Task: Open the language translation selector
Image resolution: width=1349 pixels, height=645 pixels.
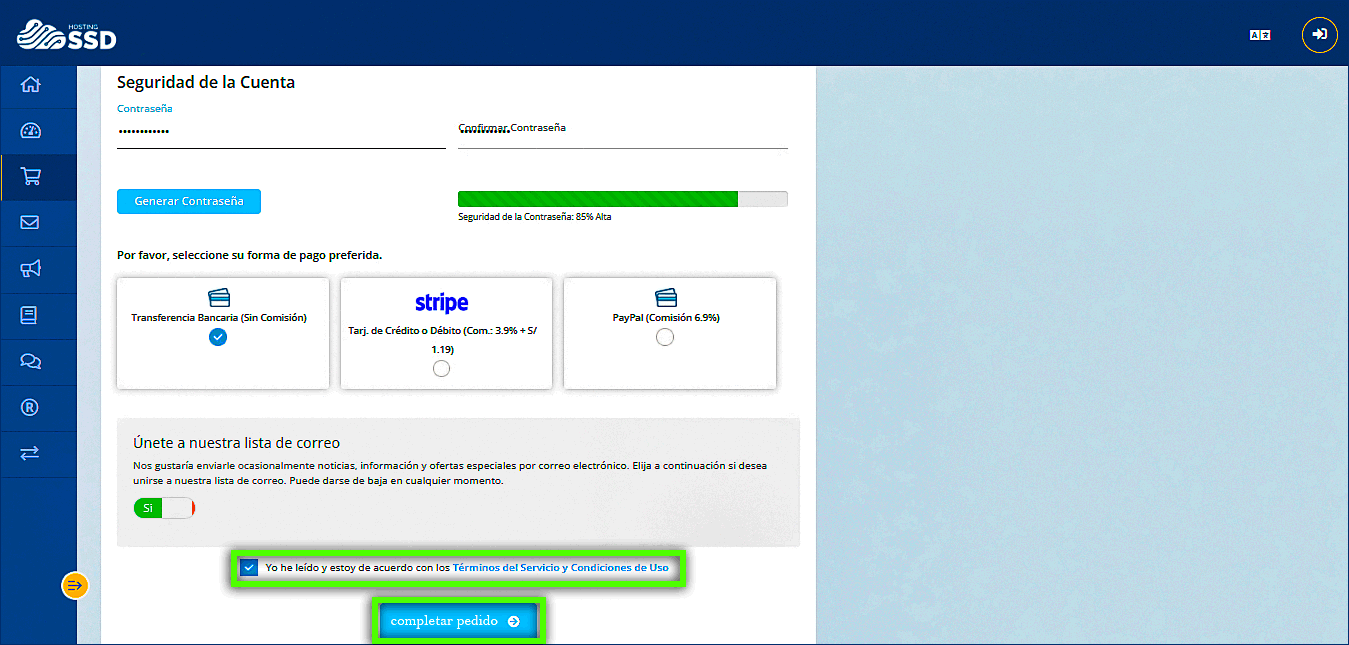Action: [1259, 35]
